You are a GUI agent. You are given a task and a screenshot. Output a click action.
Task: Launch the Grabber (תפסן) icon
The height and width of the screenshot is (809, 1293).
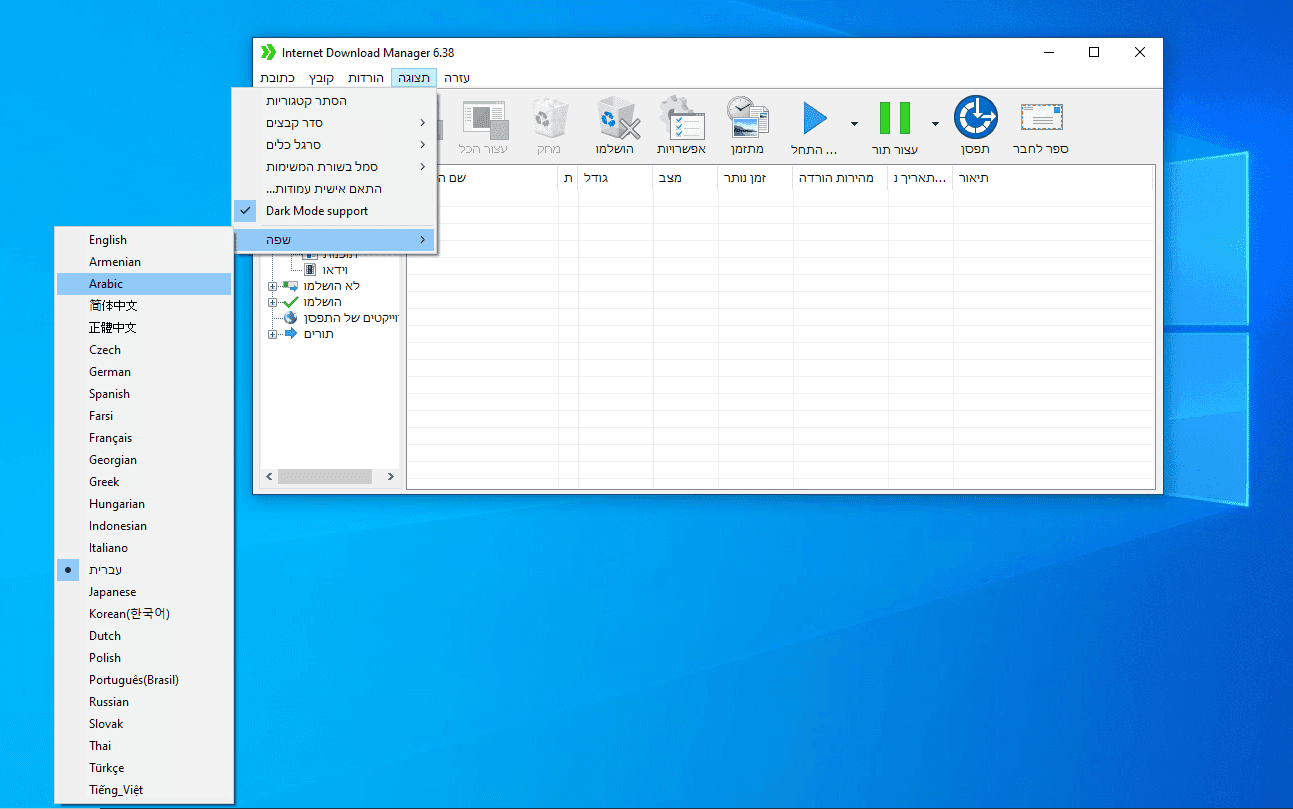975,118
